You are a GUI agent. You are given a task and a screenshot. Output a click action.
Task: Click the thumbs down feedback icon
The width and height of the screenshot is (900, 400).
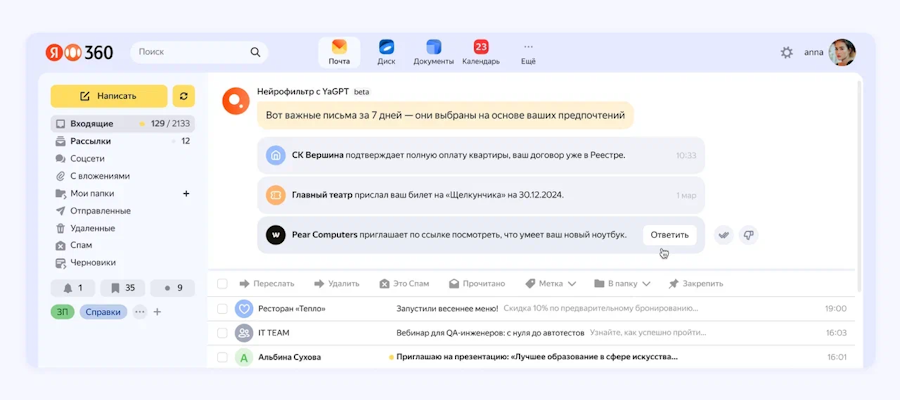(748, 235)
